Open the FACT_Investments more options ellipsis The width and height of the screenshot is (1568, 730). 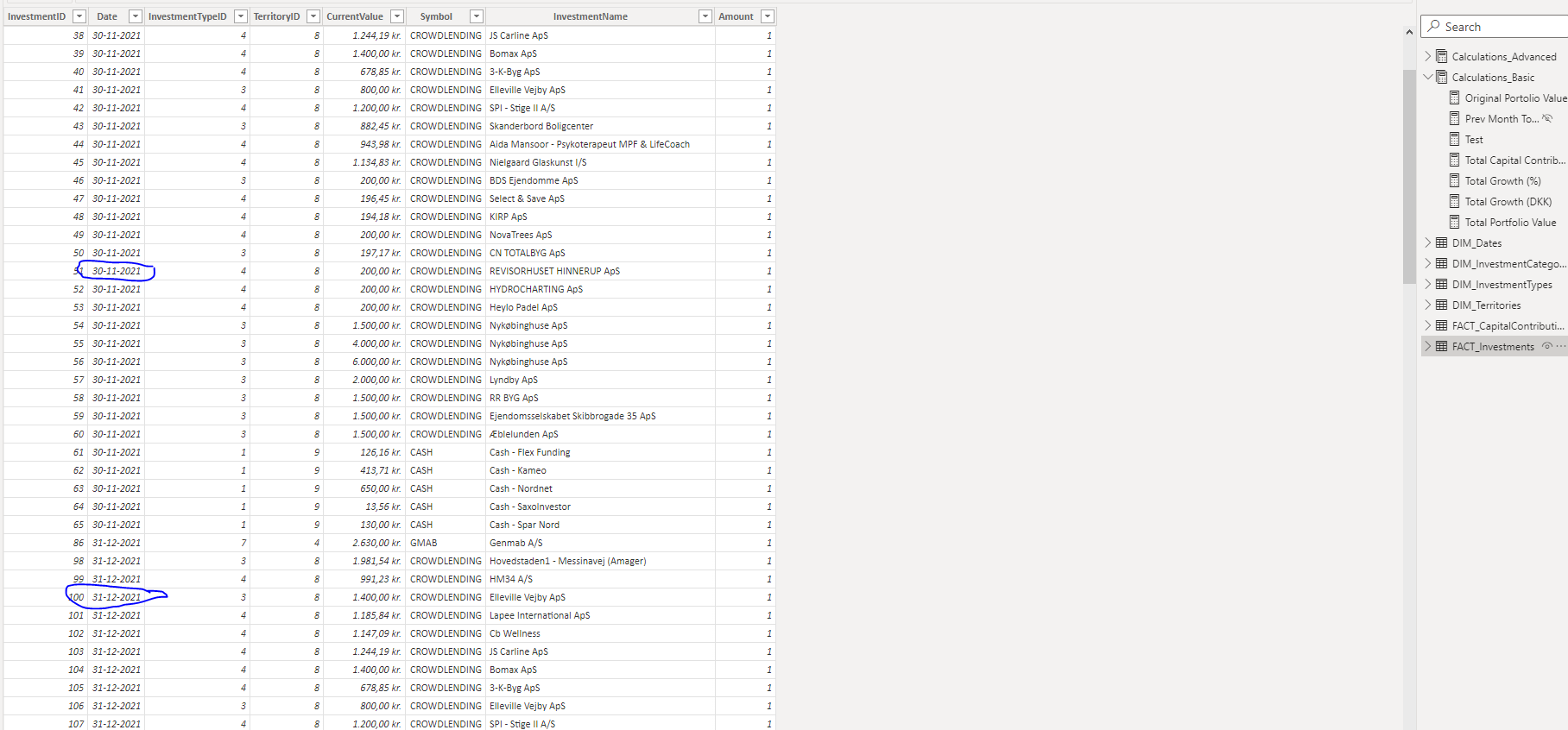[x=1561, y=346]
